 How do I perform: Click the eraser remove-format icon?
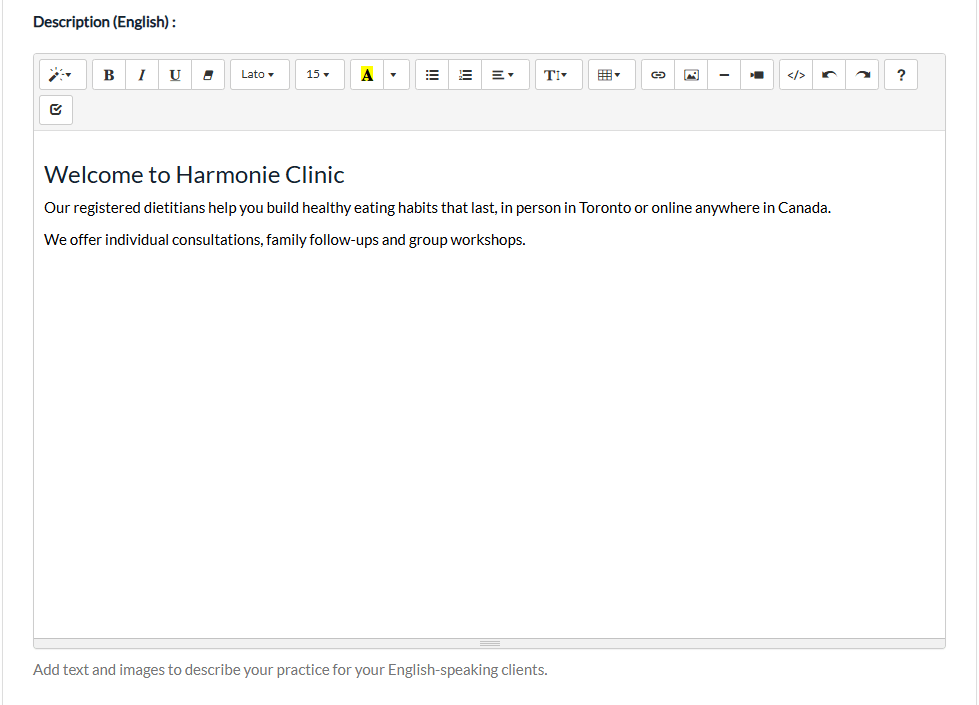coord(208,75)
